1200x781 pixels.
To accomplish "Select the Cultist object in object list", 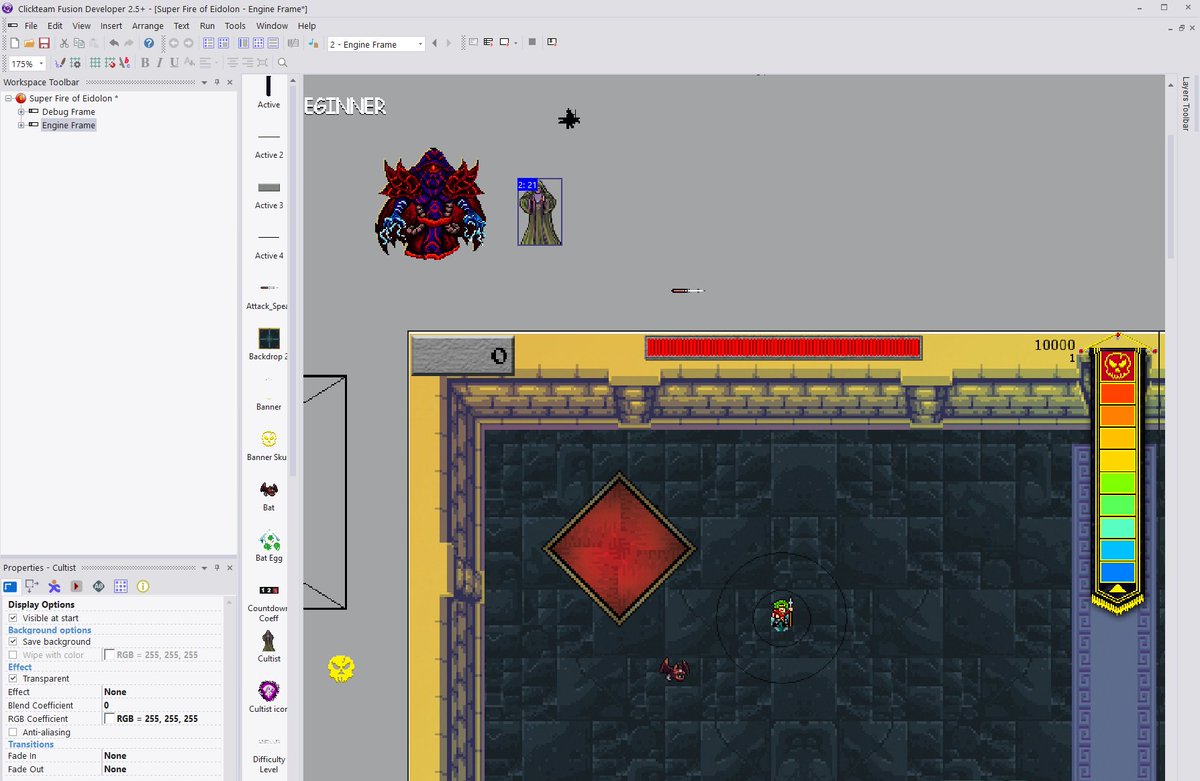I will click(x=268, y=645).
